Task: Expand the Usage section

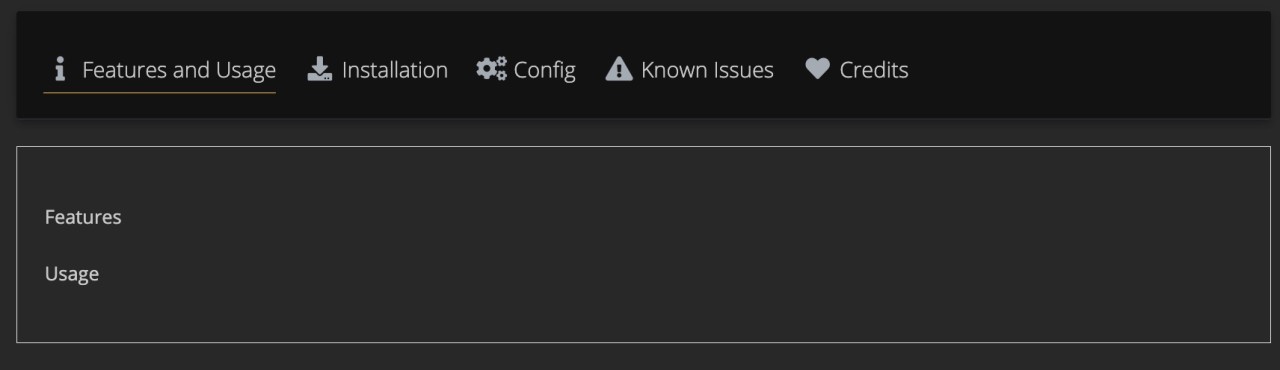Action: pos(72,273)
